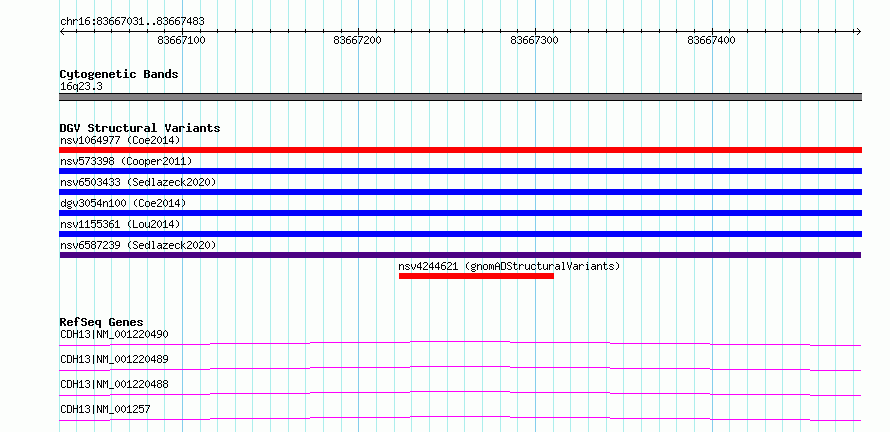The image size is (890, 432).
Task: Click the 83667400 ruler position label
Action: (711, 40)
